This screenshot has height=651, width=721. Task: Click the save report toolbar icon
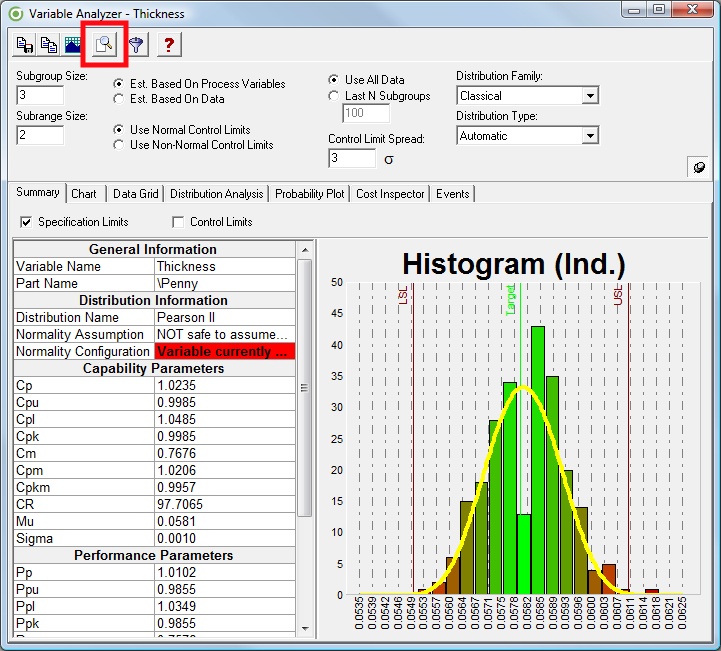click(x=24, y=45)
